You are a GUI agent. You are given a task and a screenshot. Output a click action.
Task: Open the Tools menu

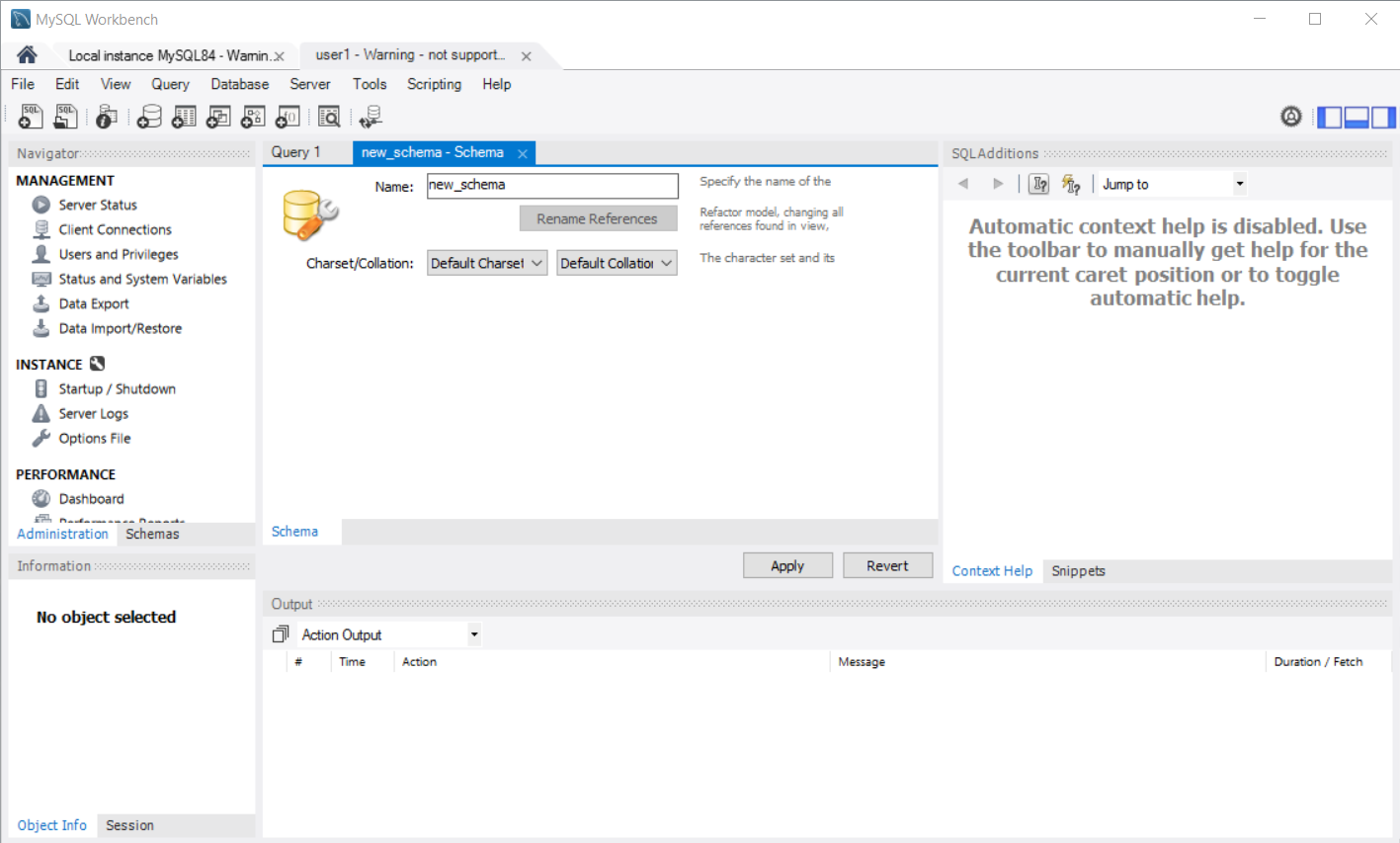(x=370, y=84)
